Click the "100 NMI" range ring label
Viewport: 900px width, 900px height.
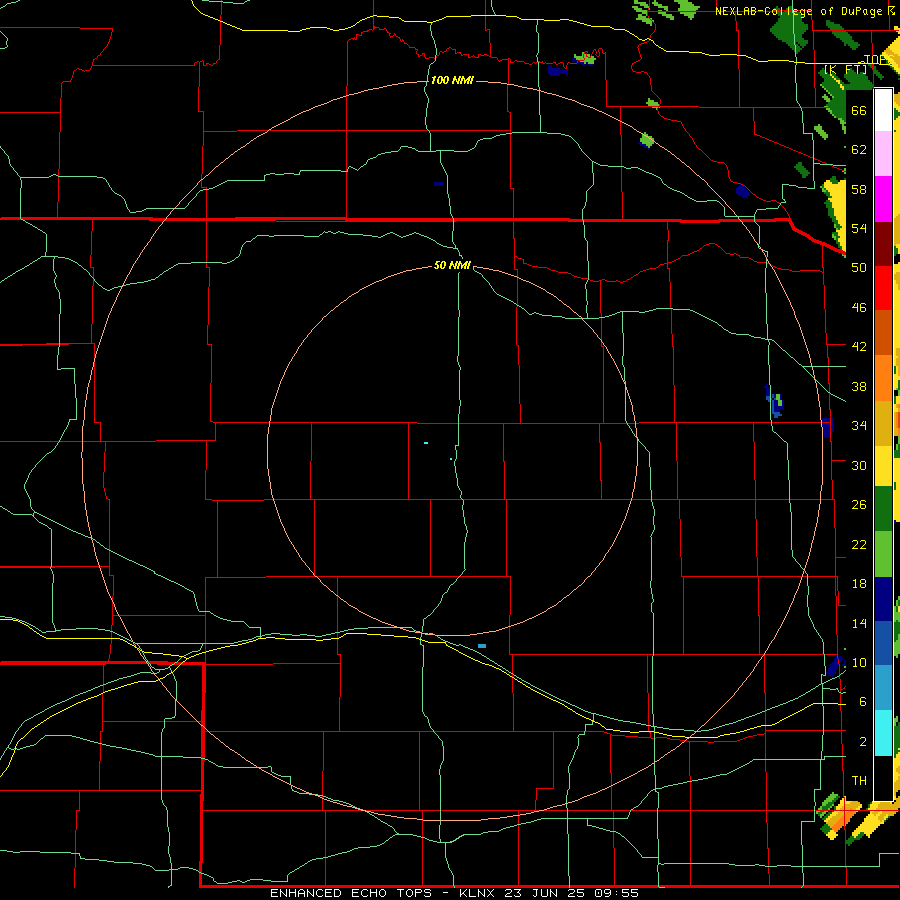(452, 80)
